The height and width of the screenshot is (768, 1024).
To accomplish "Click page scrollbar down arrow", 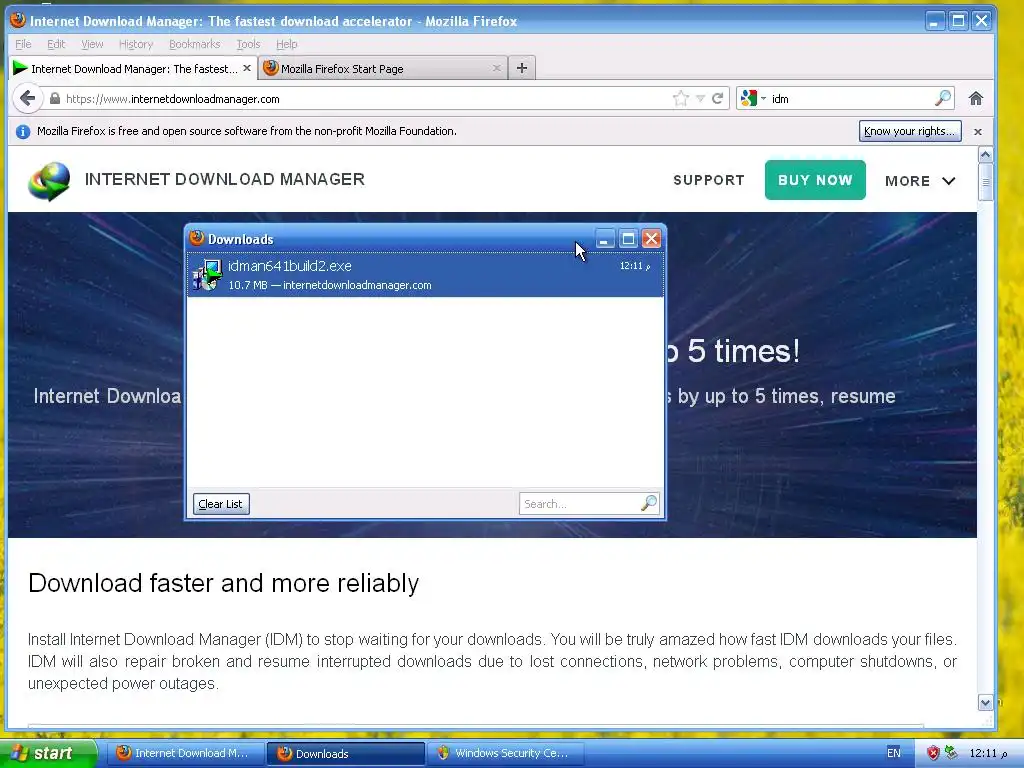I will pyautogui.click(x=985, y=703).
